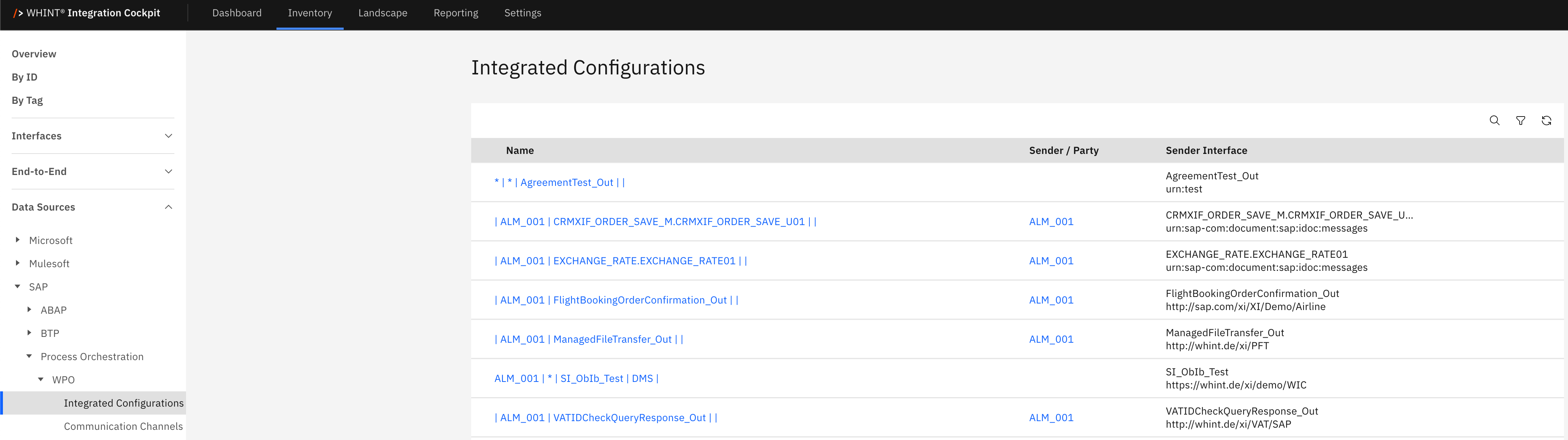Image resolution: width=1568 pixels, height=440 pixels.
Task: Switch to the Landscape tab
Action: 382,13
